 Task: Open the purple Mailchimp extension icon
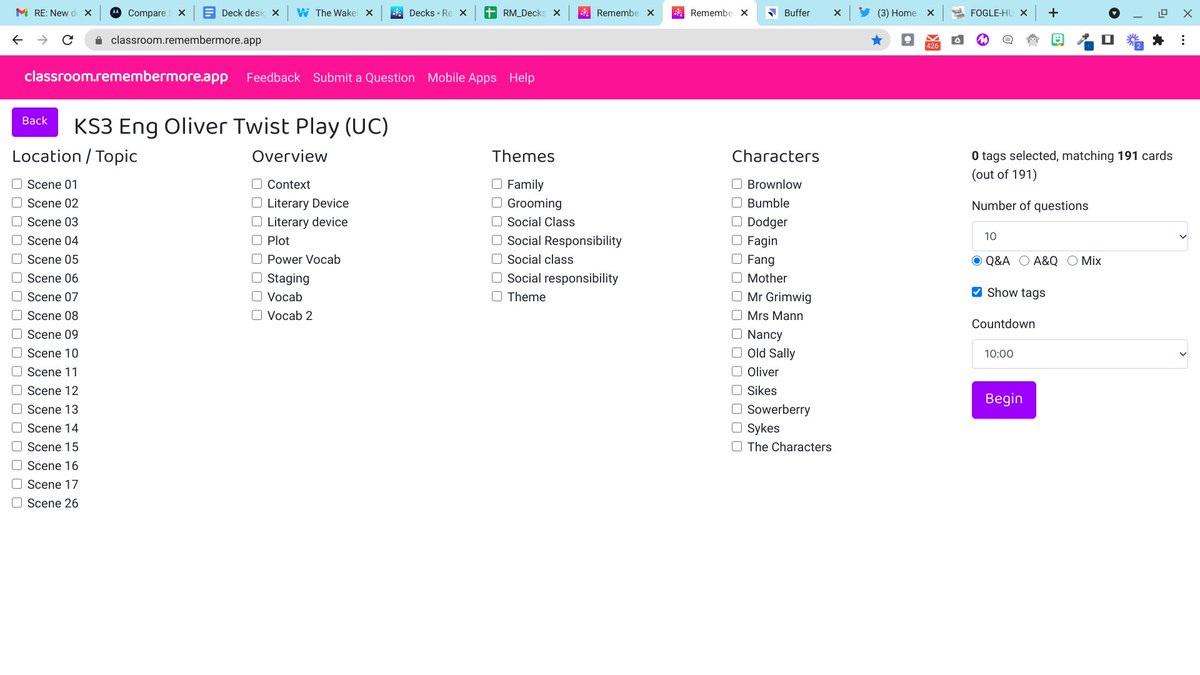point(982,39)
